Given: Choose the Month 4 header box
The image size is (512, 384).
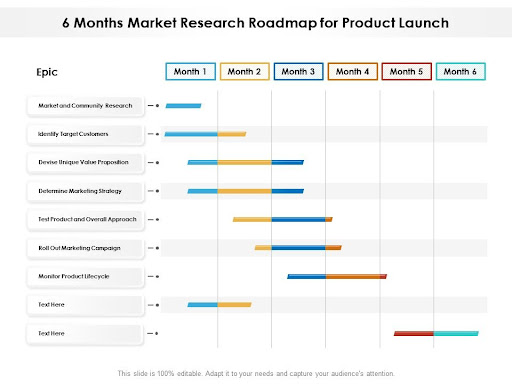Looking at the screenshot, I should click(353, 71).
